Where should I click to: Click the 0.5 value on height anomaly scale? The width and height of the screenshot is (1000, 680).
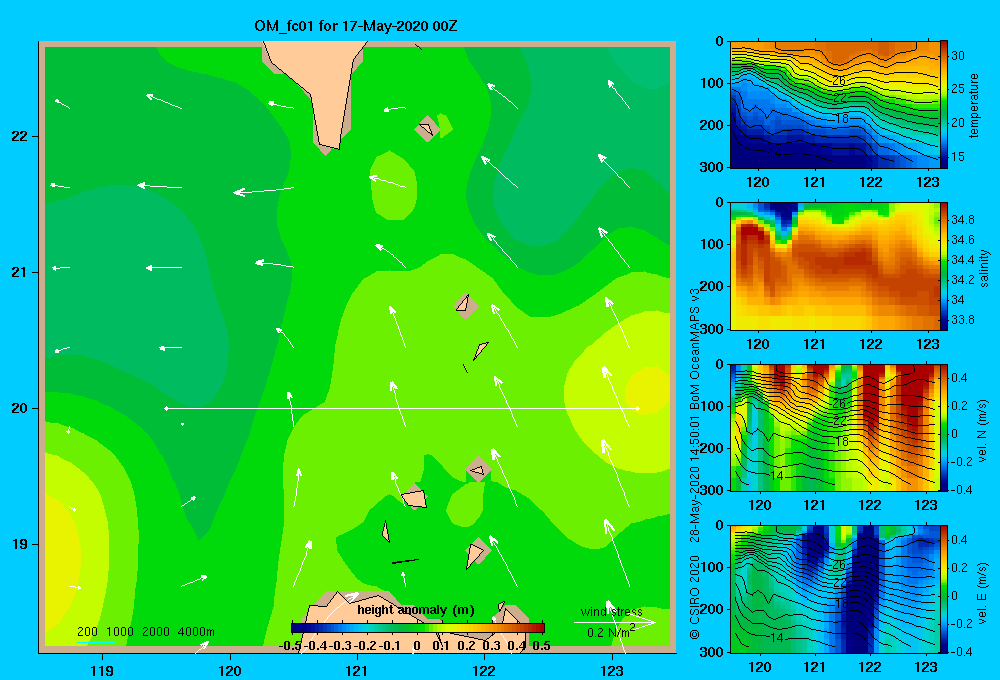541,646
